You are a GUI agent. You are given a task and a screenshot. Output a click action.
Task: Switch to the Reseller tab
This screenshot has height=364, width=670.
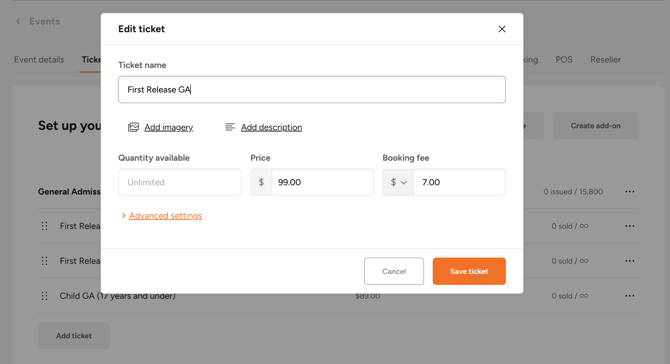(605, 60)
